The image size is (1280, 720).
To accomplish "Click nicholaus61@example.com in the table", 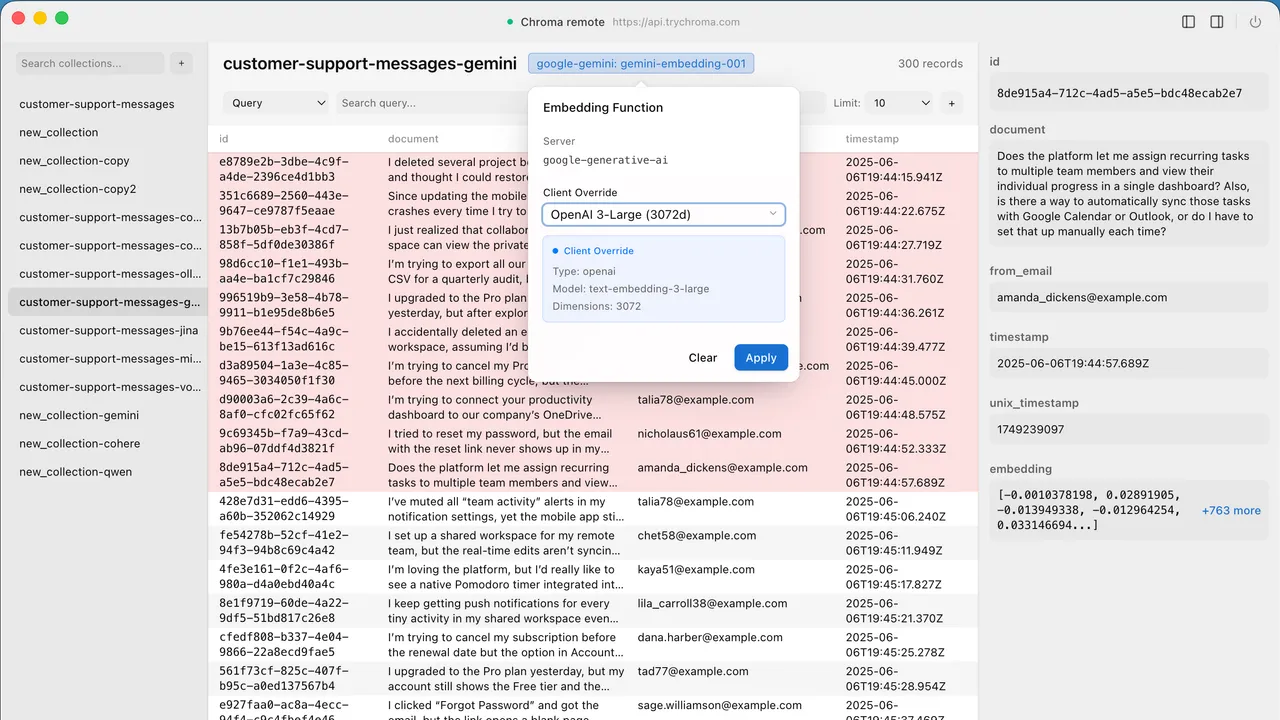I will click(710, 434).
